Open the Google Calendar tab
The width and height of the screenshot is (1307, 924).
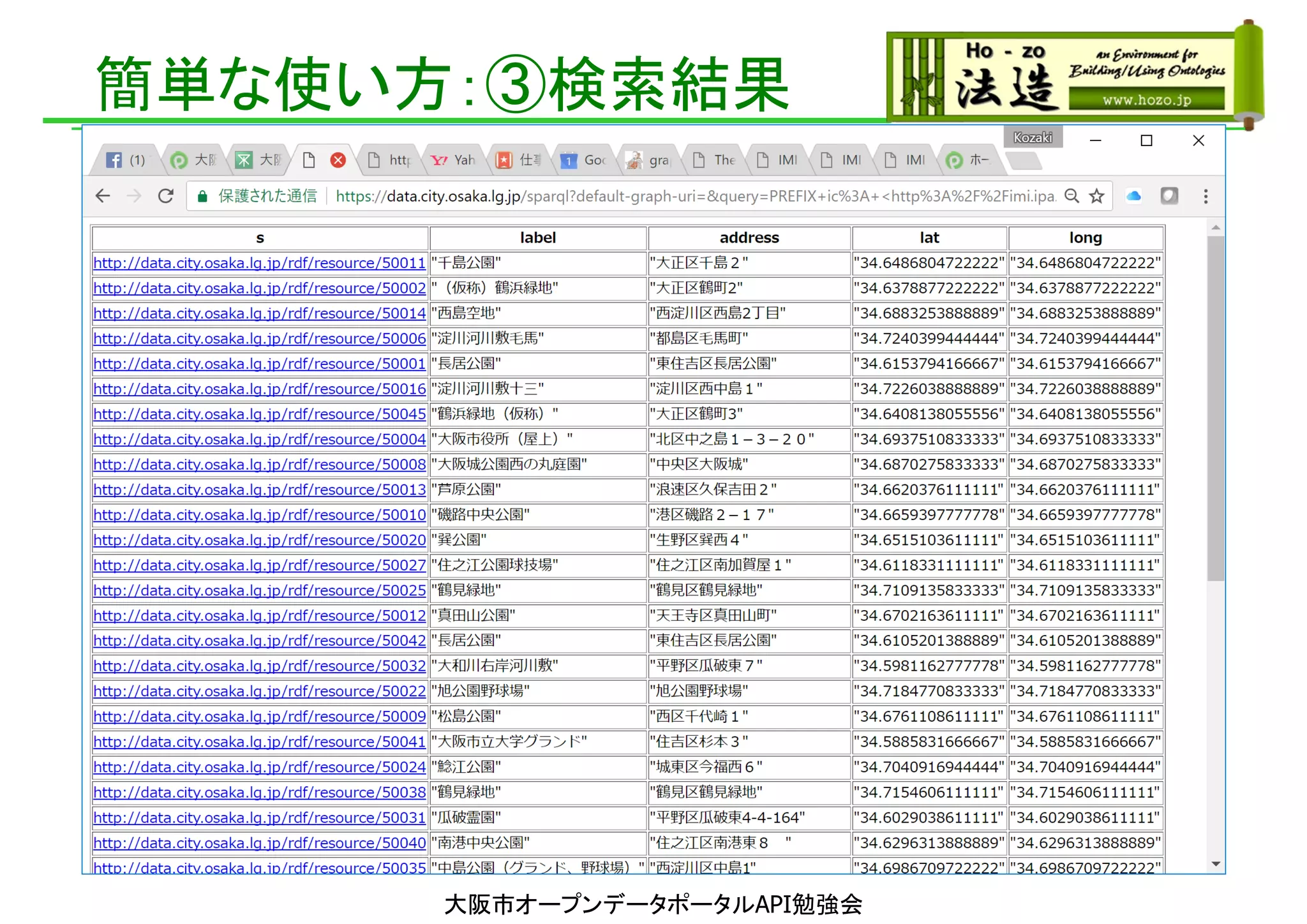tap(583, 160)
